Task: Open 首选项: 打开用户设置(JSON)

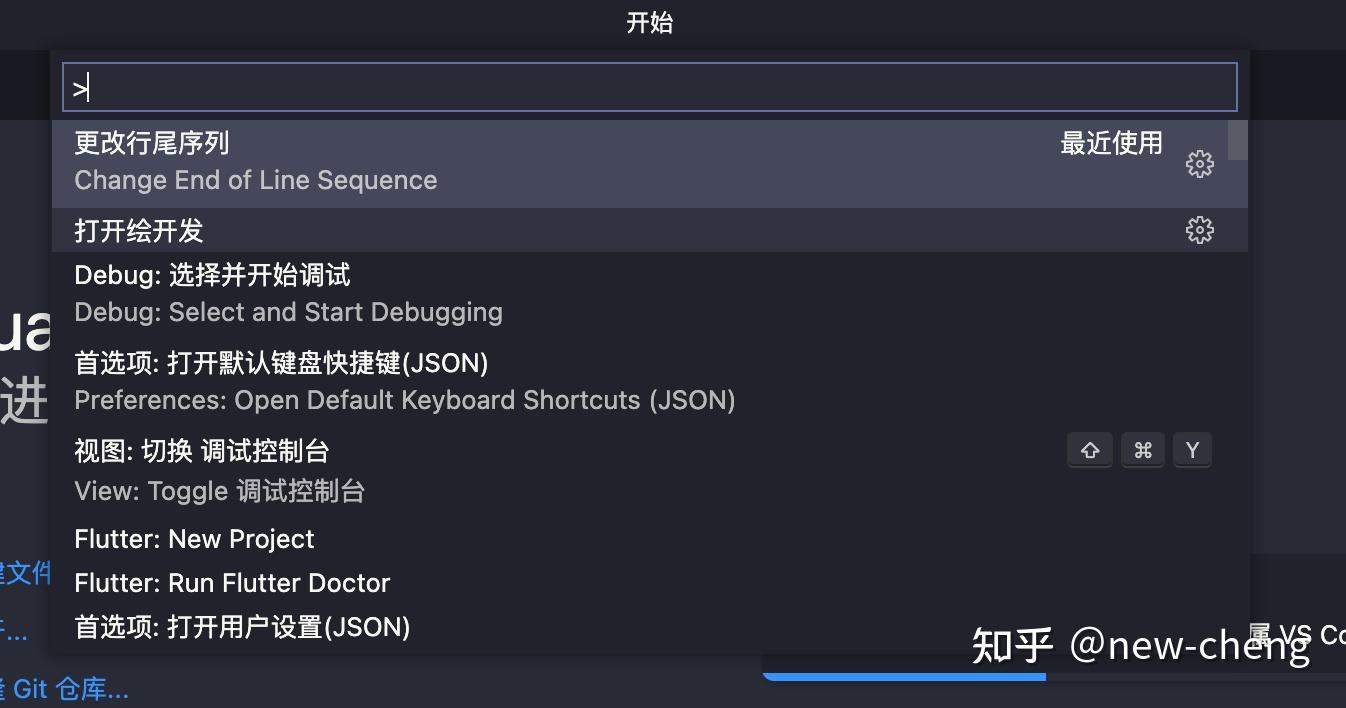Action: pos(242,627)
